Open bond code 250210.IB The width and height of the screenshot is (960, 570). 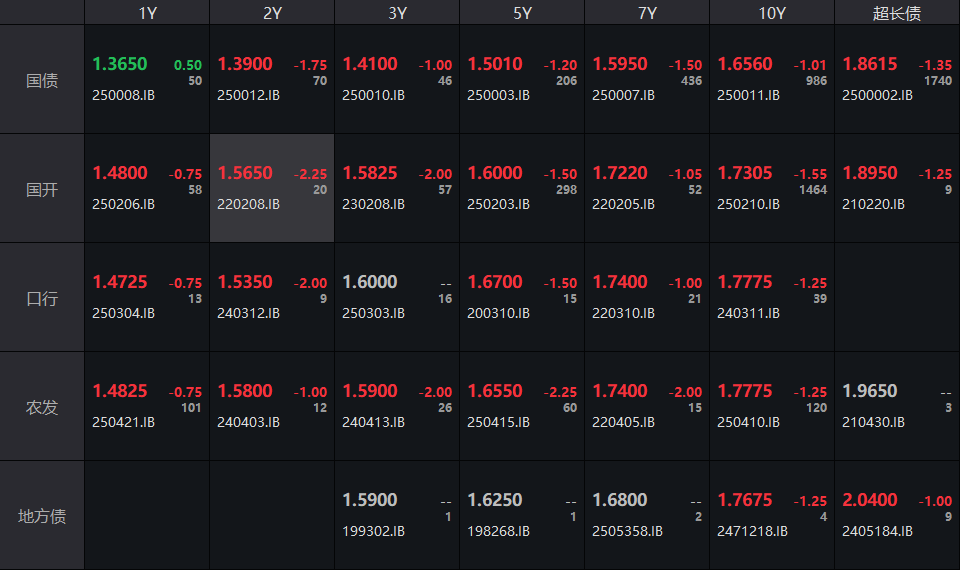click(x=748, y=204)
